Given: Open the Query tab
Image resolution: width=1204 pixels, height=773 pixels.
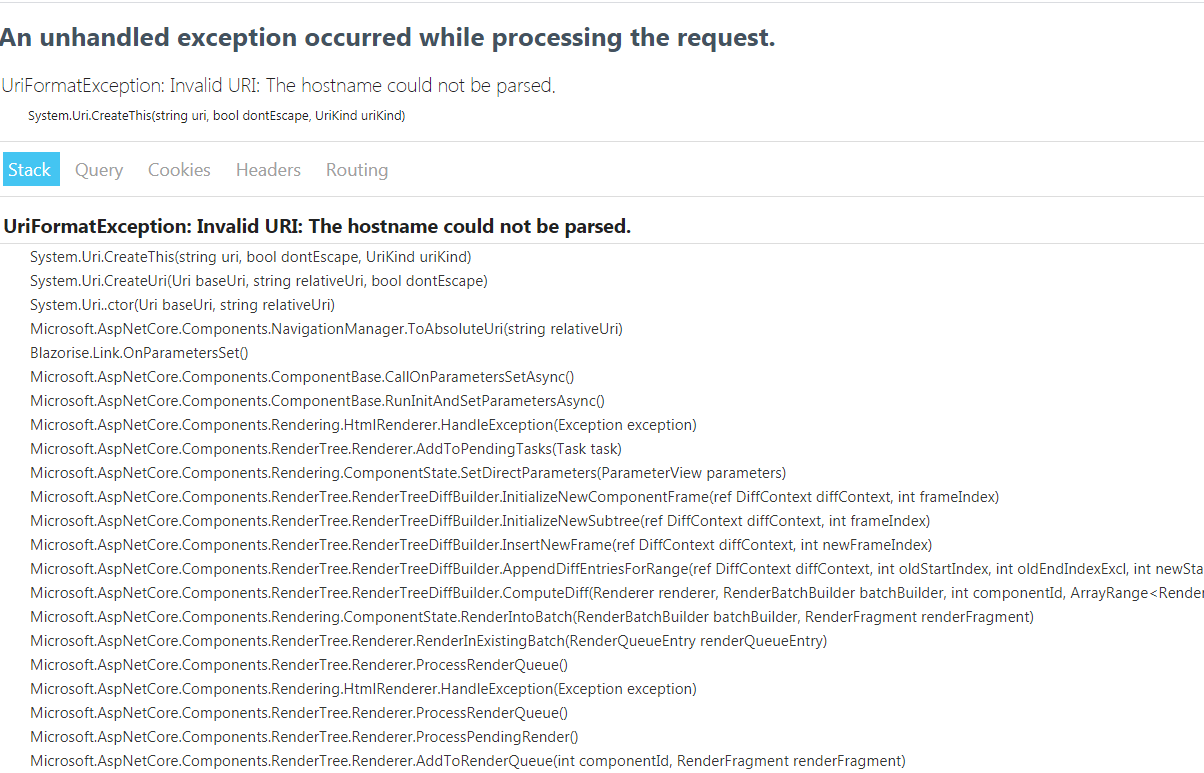Looking at the screenshot, I should click(98, 169).
